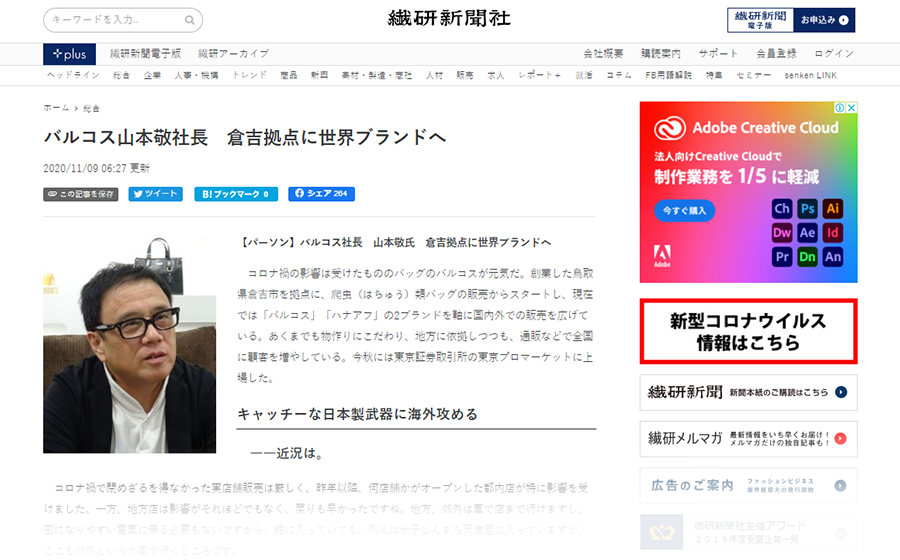Click the Dw Dreamweaver icon in ad
This screenshot has width=900, height=560.
(x=782, y=233)
